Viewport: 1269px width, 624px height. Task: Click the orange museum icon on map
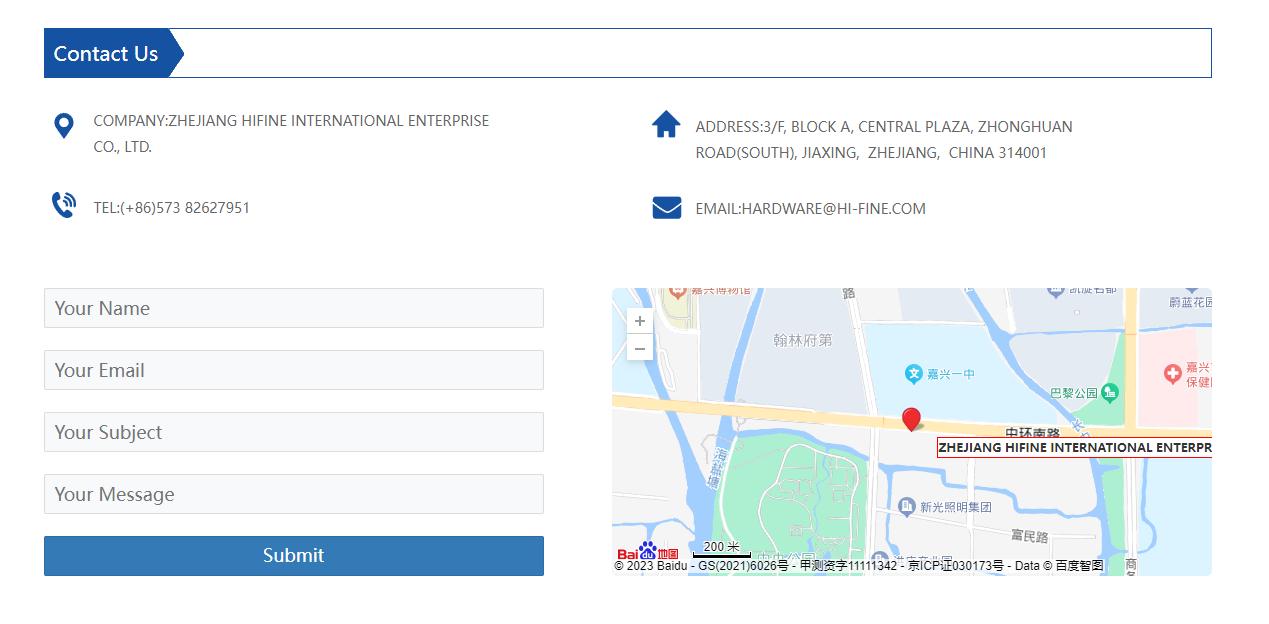(677, 292)
